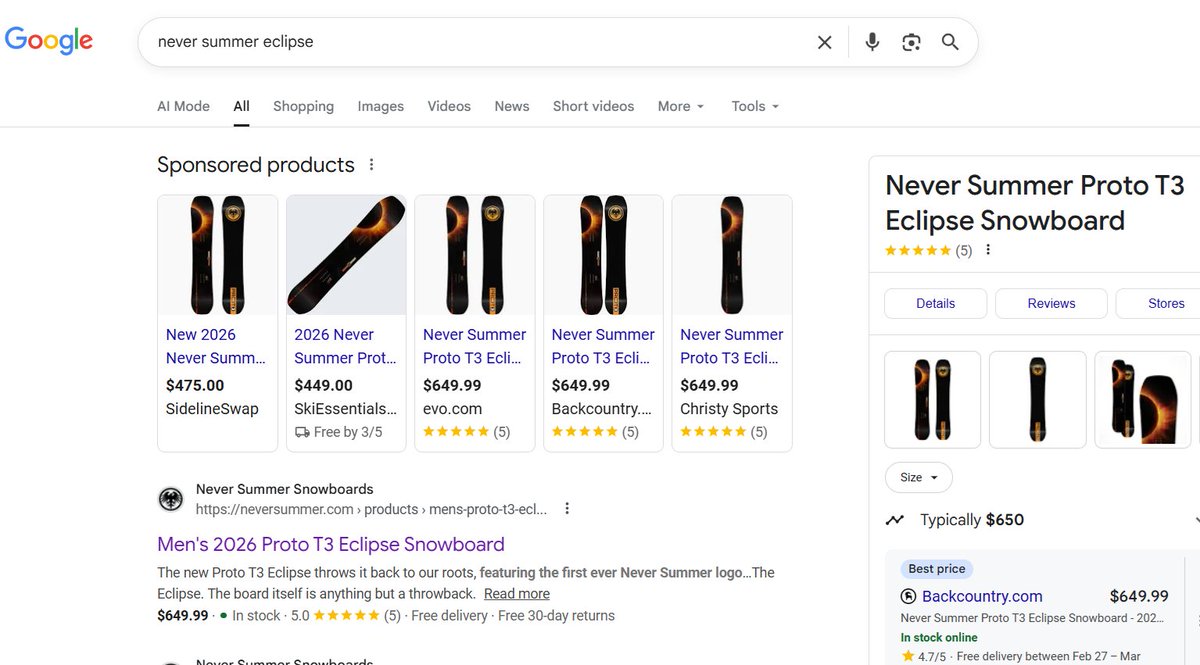Open the Size dropdown in product panel
1200x665 pixels.
(x=919, y=477)
